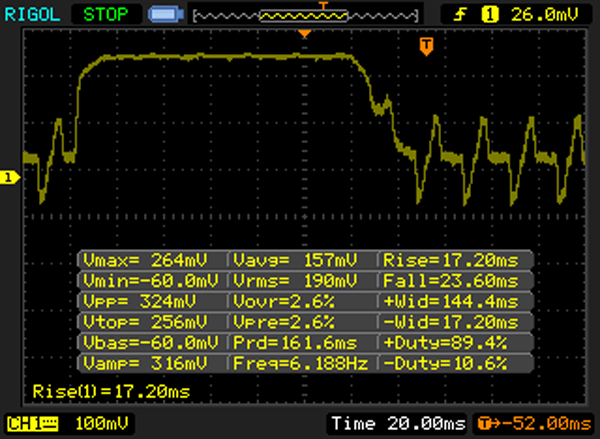Click the Freq=6.188Hz measurement

point(300,363)
